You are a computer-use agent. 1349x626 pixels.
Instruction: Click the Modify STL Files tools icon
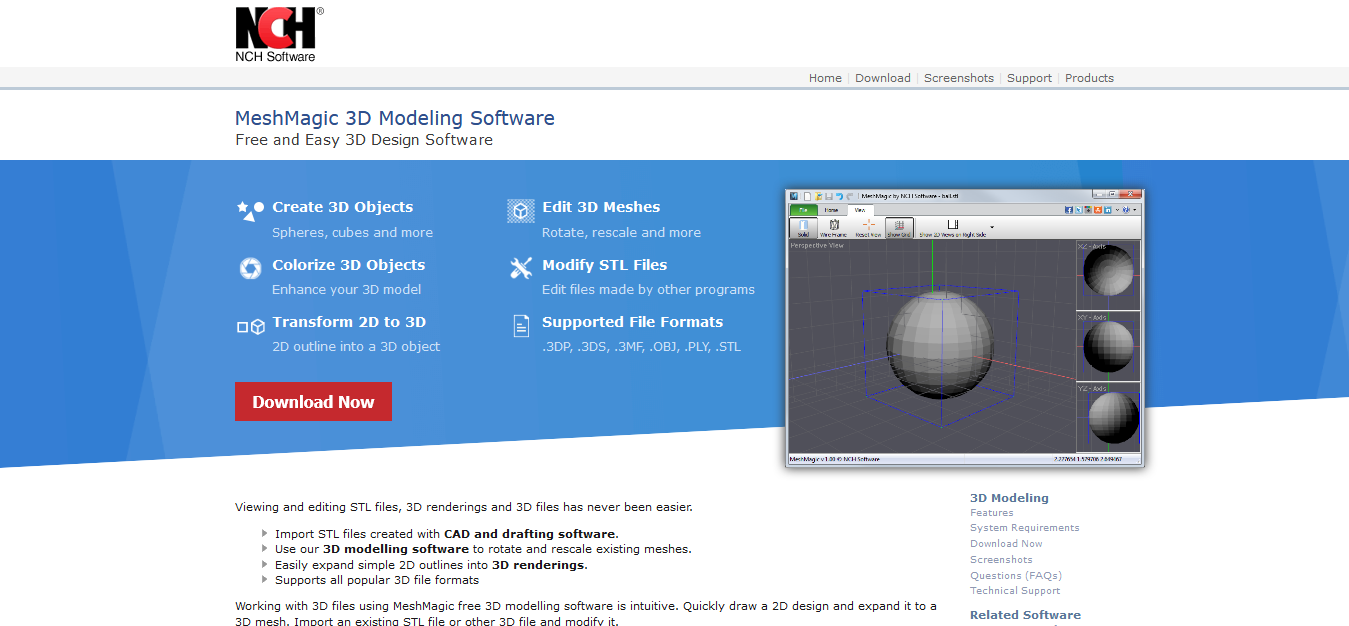[520, 268]
